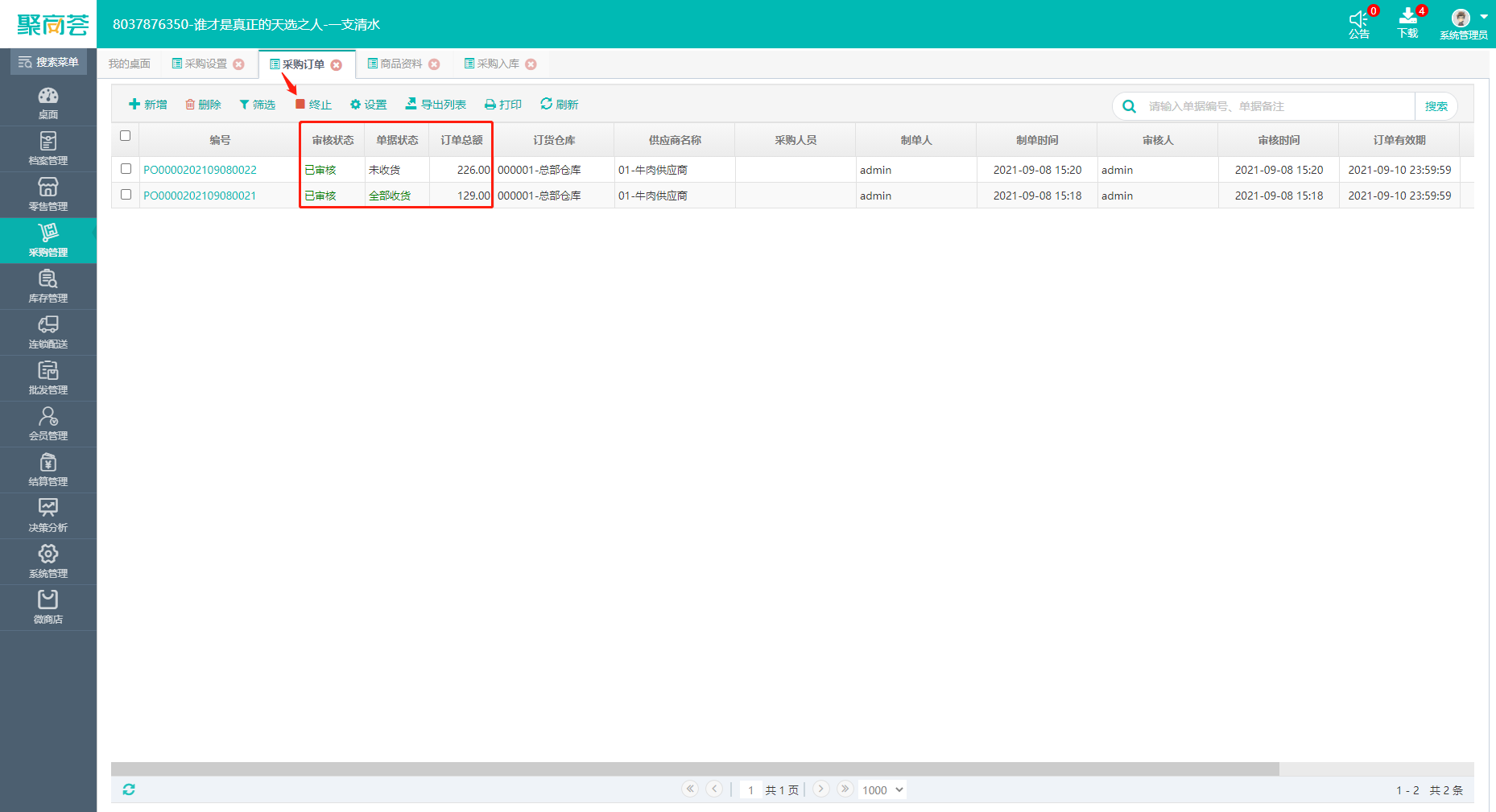Open the 下载 downloads icon
The image size is (1496, 812).
pyautogui.click(x=1408, y=23)
